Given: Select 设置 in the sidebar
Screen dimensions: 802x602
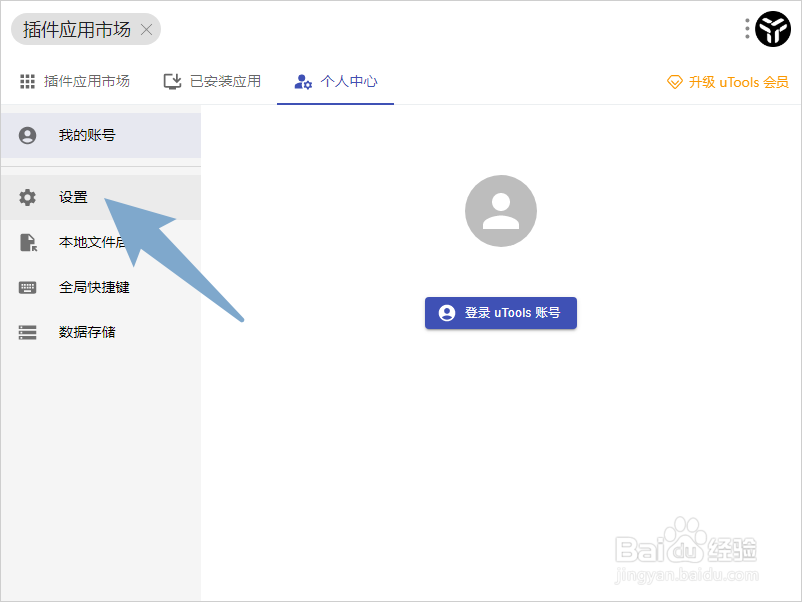Looking at the screenshot, I should pos(73,197).
